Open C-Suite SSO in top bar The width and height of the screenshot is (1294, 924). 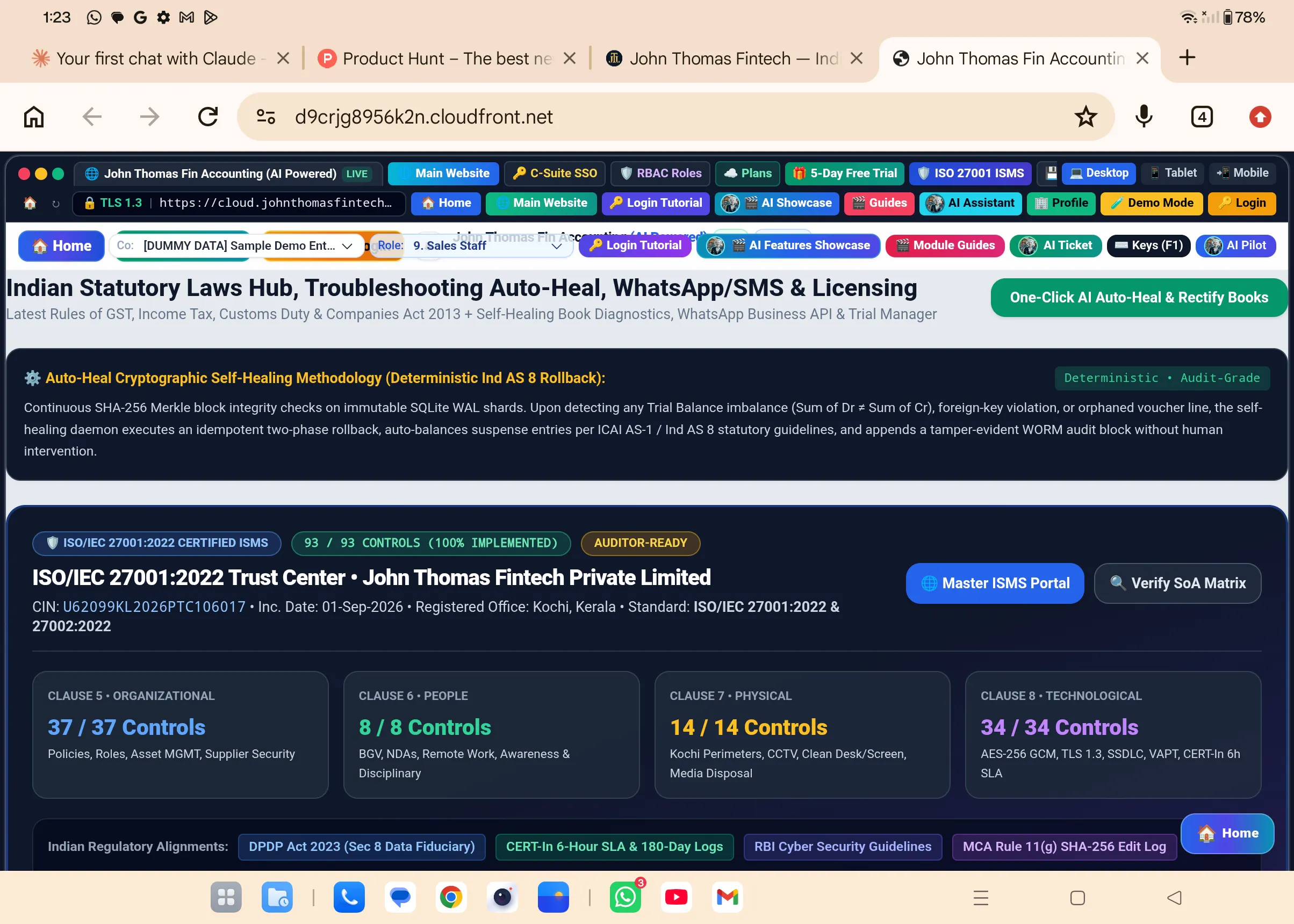(556, 174)
